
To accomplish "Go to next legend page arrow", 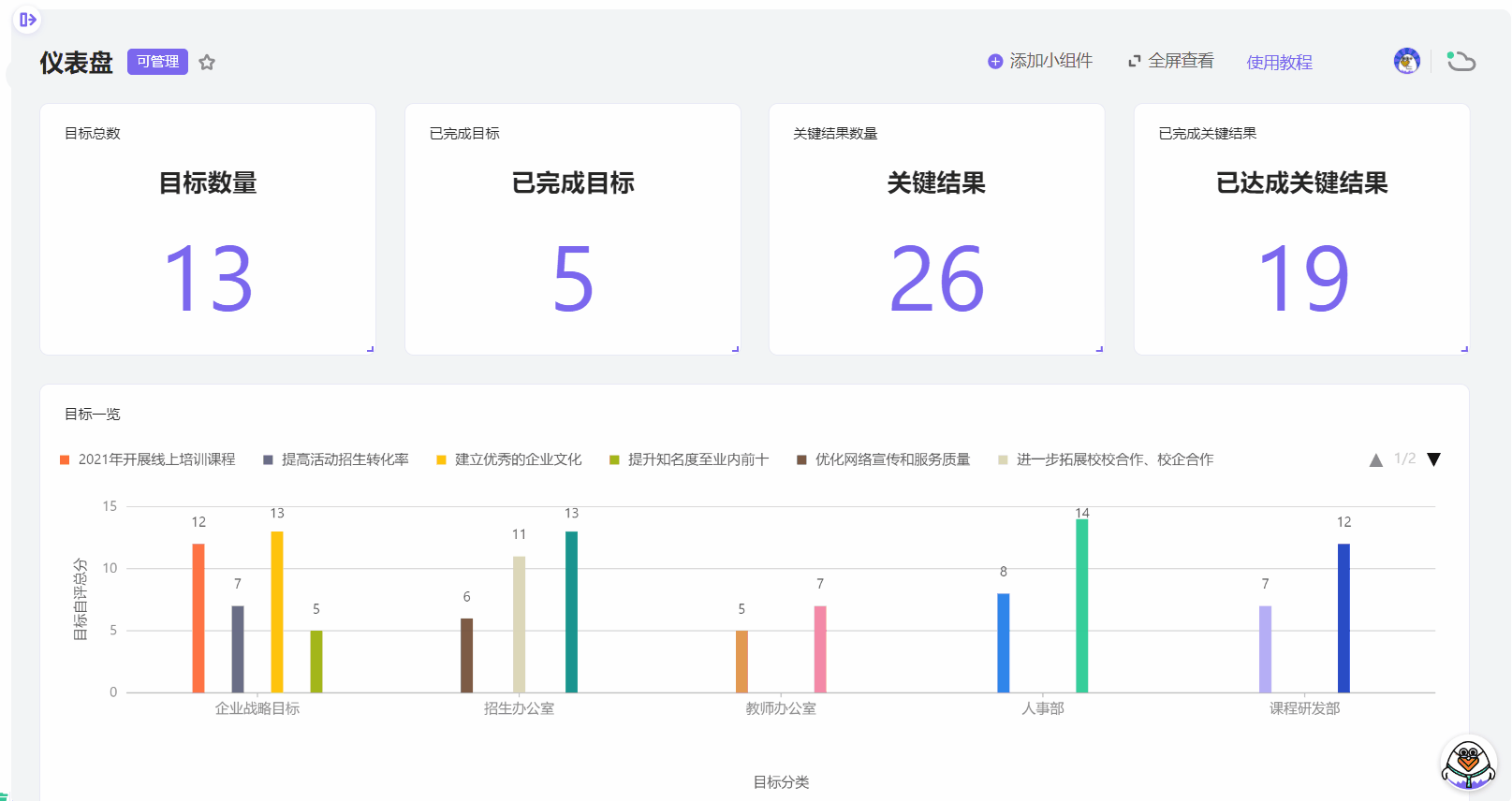I will pyautogui.click(x=1433, y=459).
